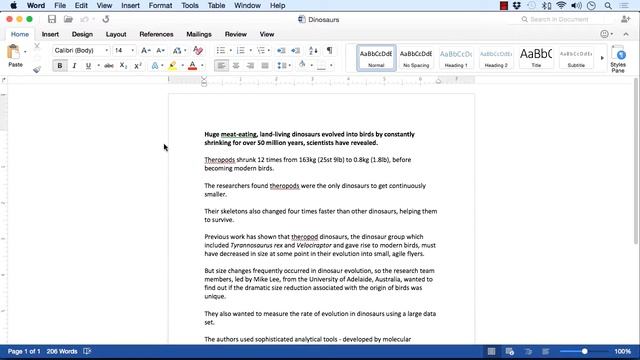640x360 pixels.
Task: Collapse the ribbon with the chevron
Action: point(626,34)
